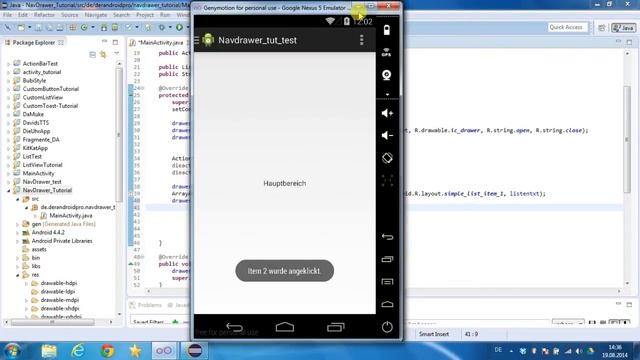
Task: Open the Refactor menu in Eclipse
Action: coord(44,15)
